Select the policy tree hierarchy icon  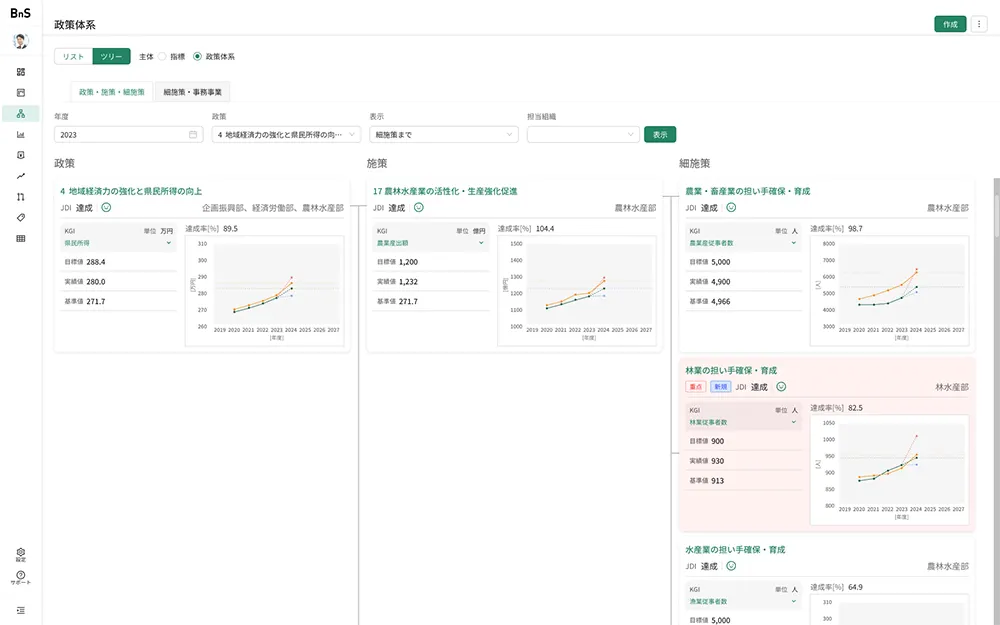[x=20, y=114]
